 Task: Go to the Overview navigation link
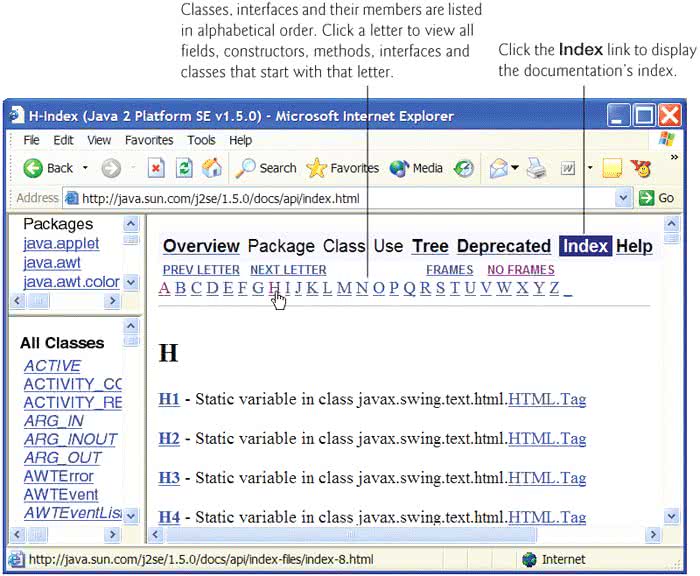tap(201, 246)
